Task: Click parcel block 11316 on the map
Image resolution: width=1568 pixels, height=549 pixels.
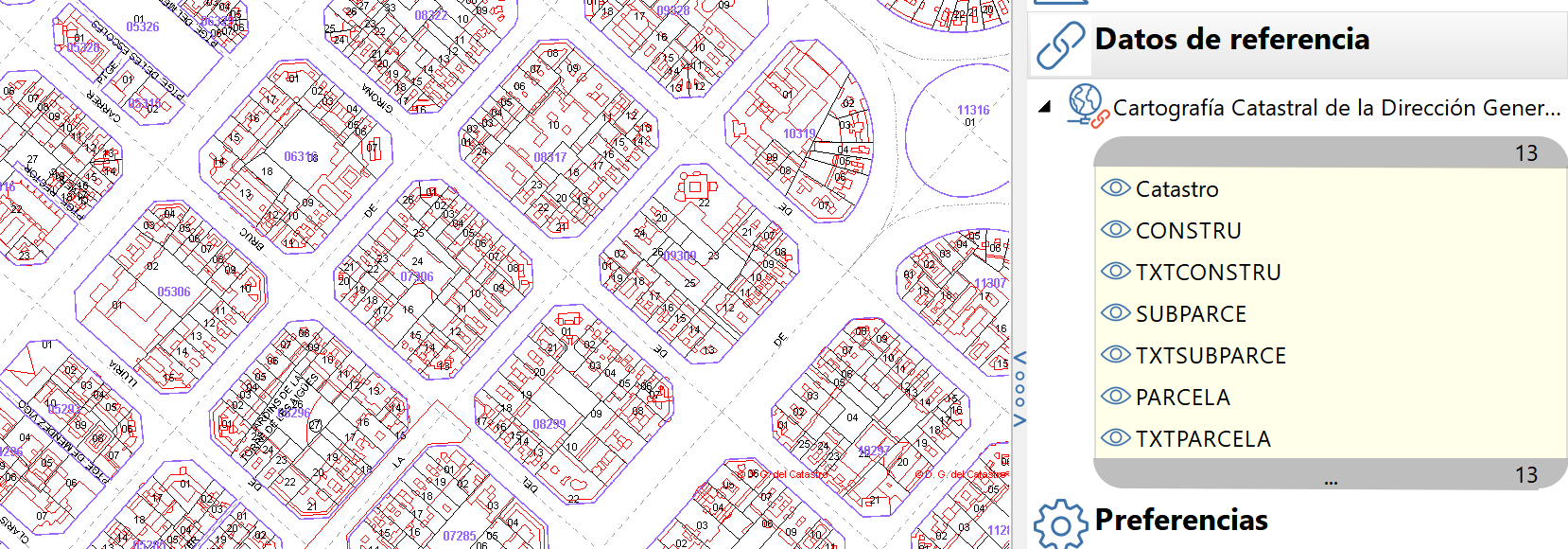Action: click(x=971, y=133)
